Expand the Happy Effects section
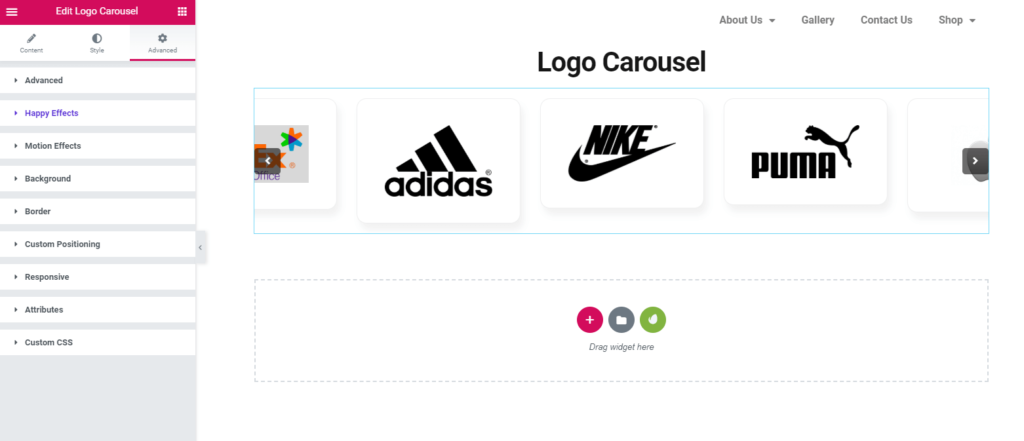The image size is (1024, 441). (51, 113)
